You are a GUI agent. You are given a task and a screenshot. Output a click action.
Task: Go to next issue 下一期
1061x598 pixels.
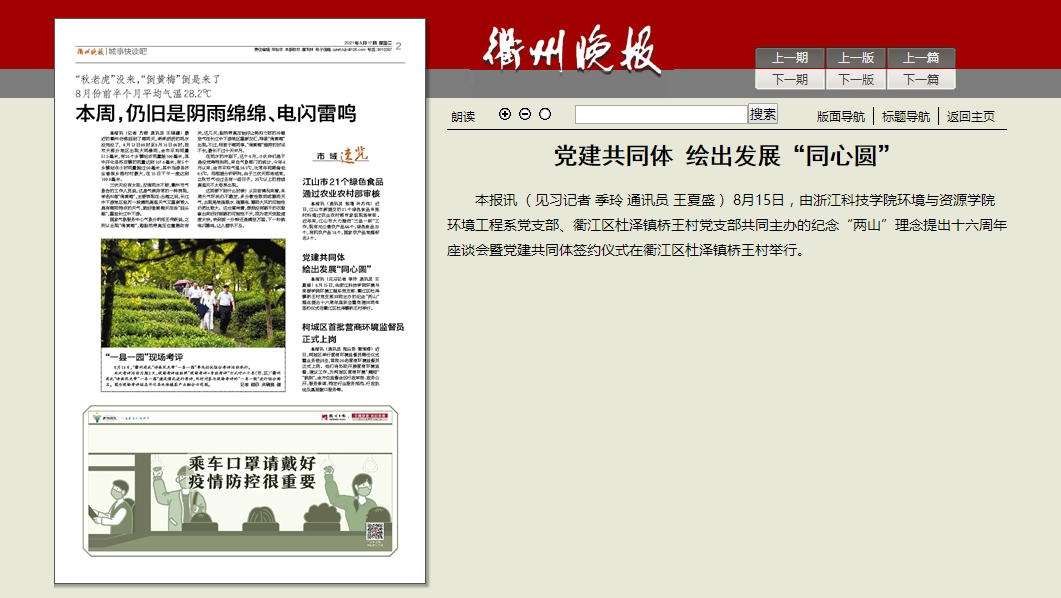[x=789, y=79]
